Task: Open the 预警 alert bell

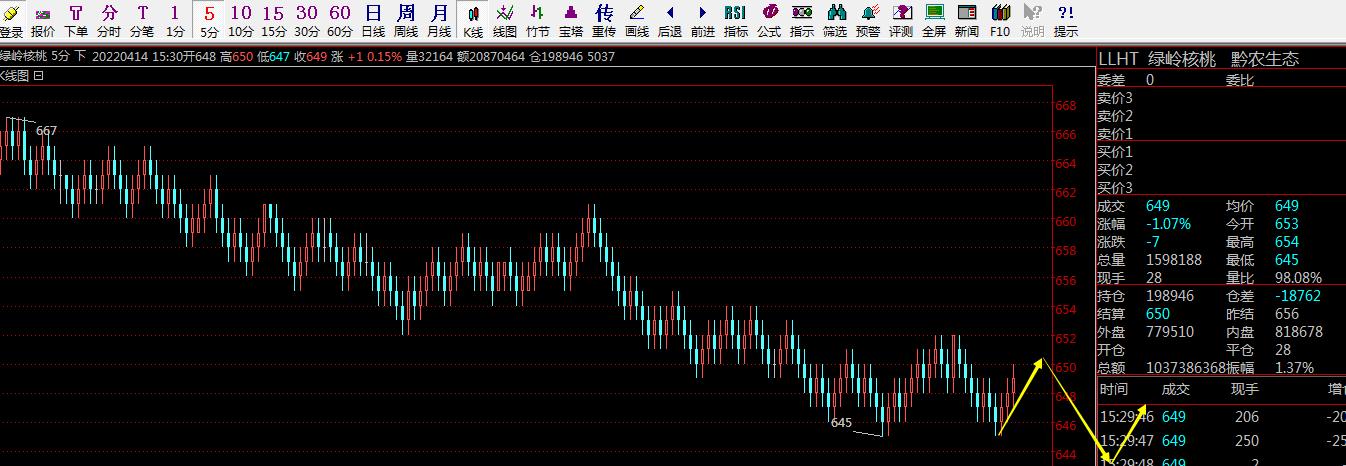Action: [x=868, y=20]
